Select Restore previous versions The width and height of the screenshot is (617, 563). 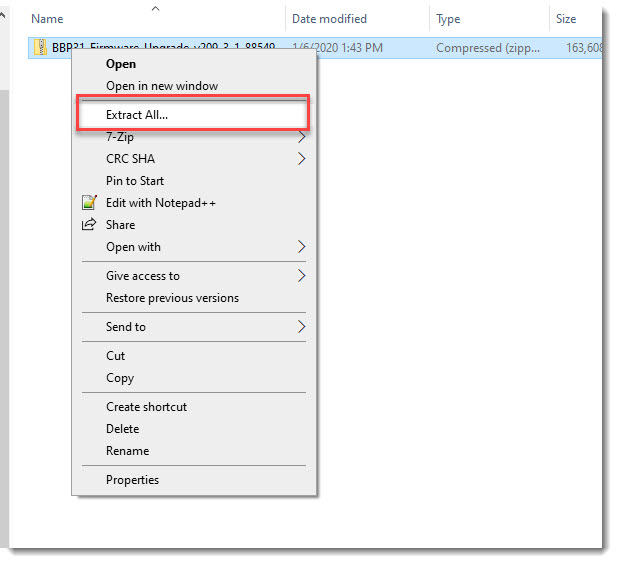click(x=172, y=298)
